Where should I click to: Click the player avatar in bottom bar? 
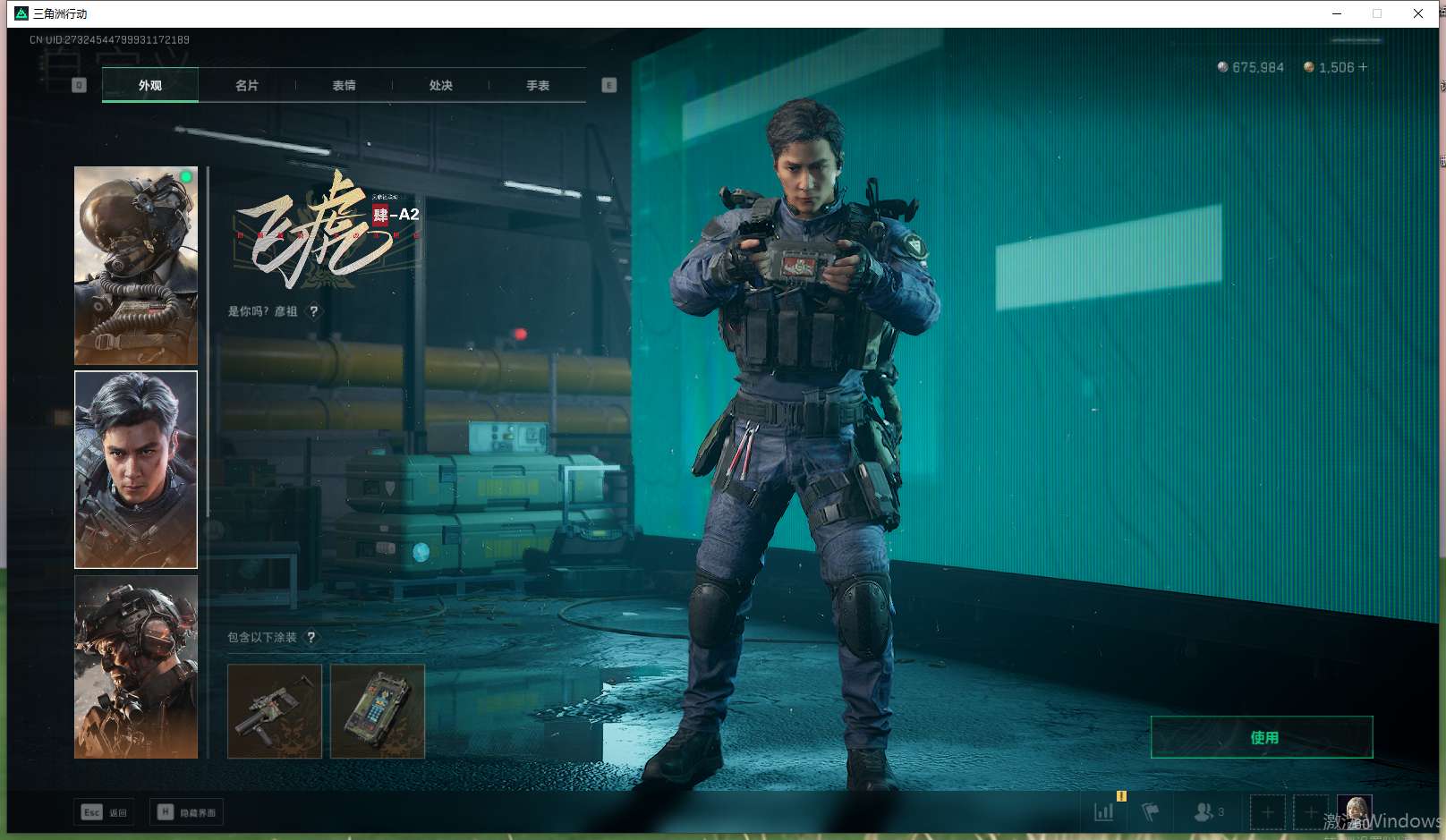click(x=1355, y=812)
